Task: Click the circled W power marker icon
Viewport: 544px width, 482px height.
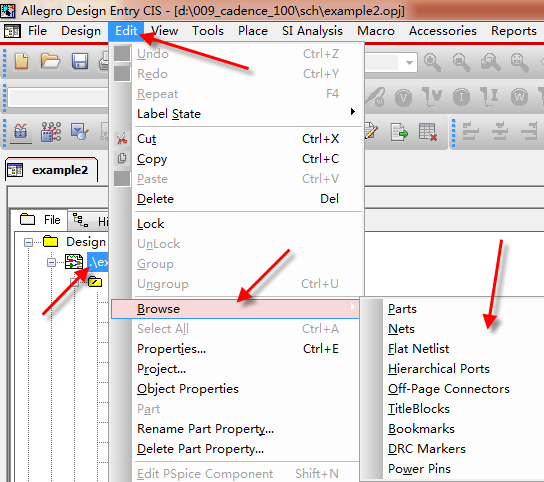Action: 519,98
